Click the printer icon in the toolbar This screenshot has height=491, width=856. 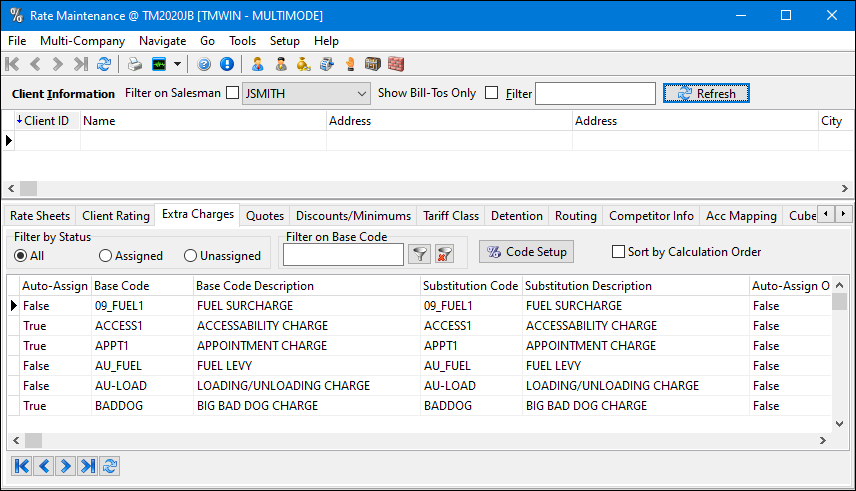point(134,64)
